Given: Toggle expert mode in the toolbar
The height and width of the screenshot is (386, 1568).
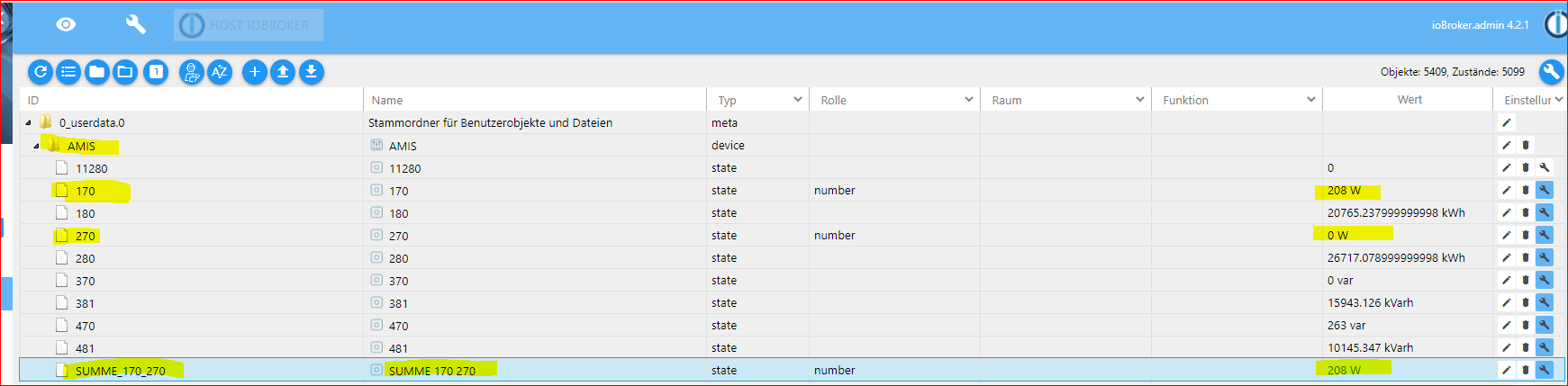Looking at the screenshot, I should click(x=191, y=72).
